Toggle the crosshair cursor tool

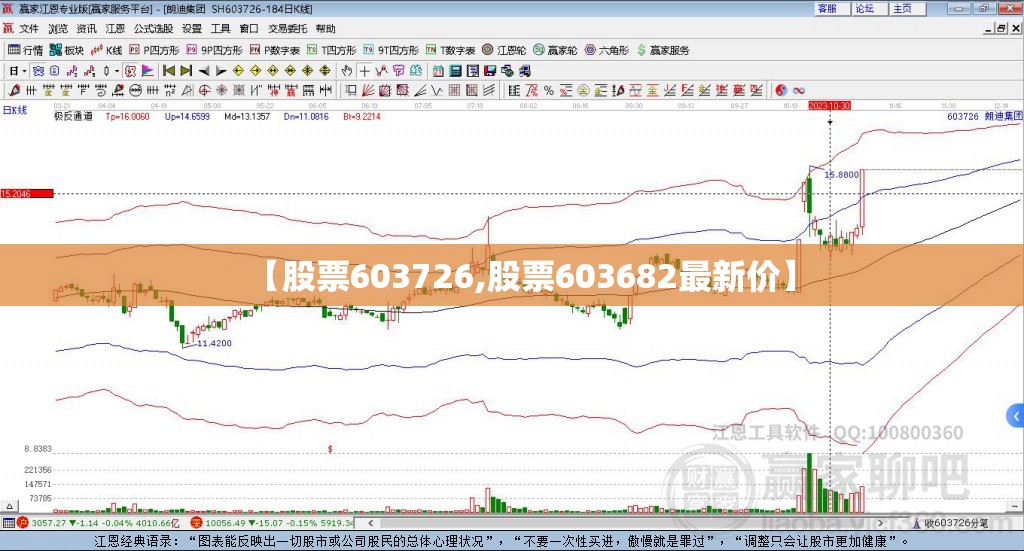(x=364, y=71)
